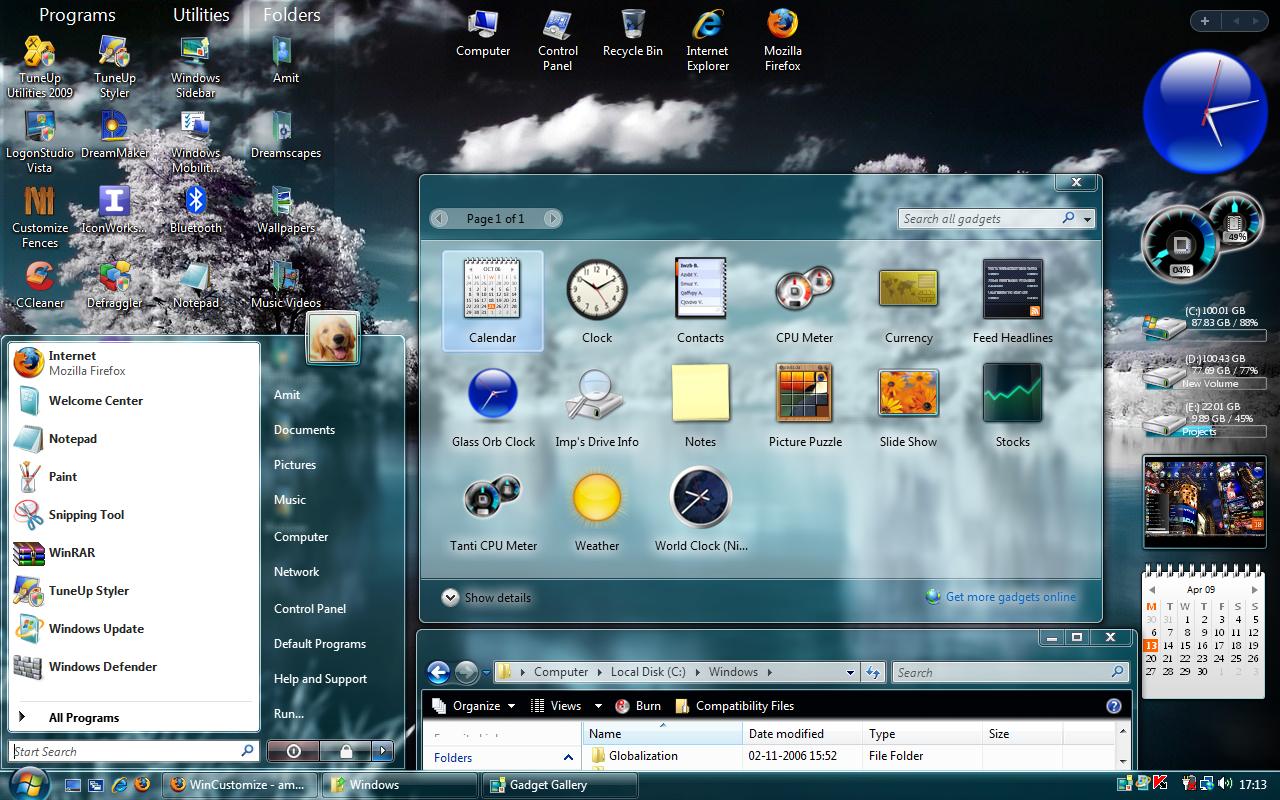
Task: Open Mozilla Firefox desktop shortcut
Action: pos(783,40)
